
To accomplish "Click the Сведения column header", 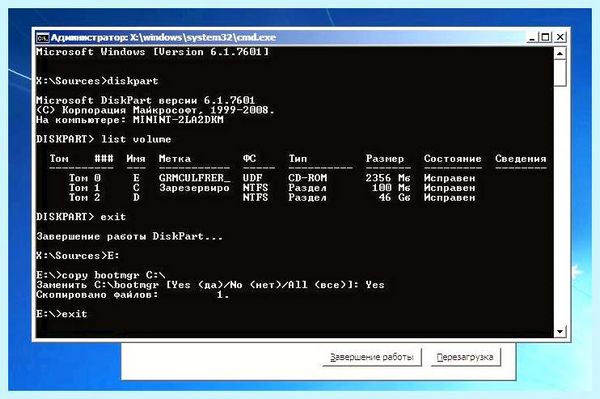I will coord(520,158).
